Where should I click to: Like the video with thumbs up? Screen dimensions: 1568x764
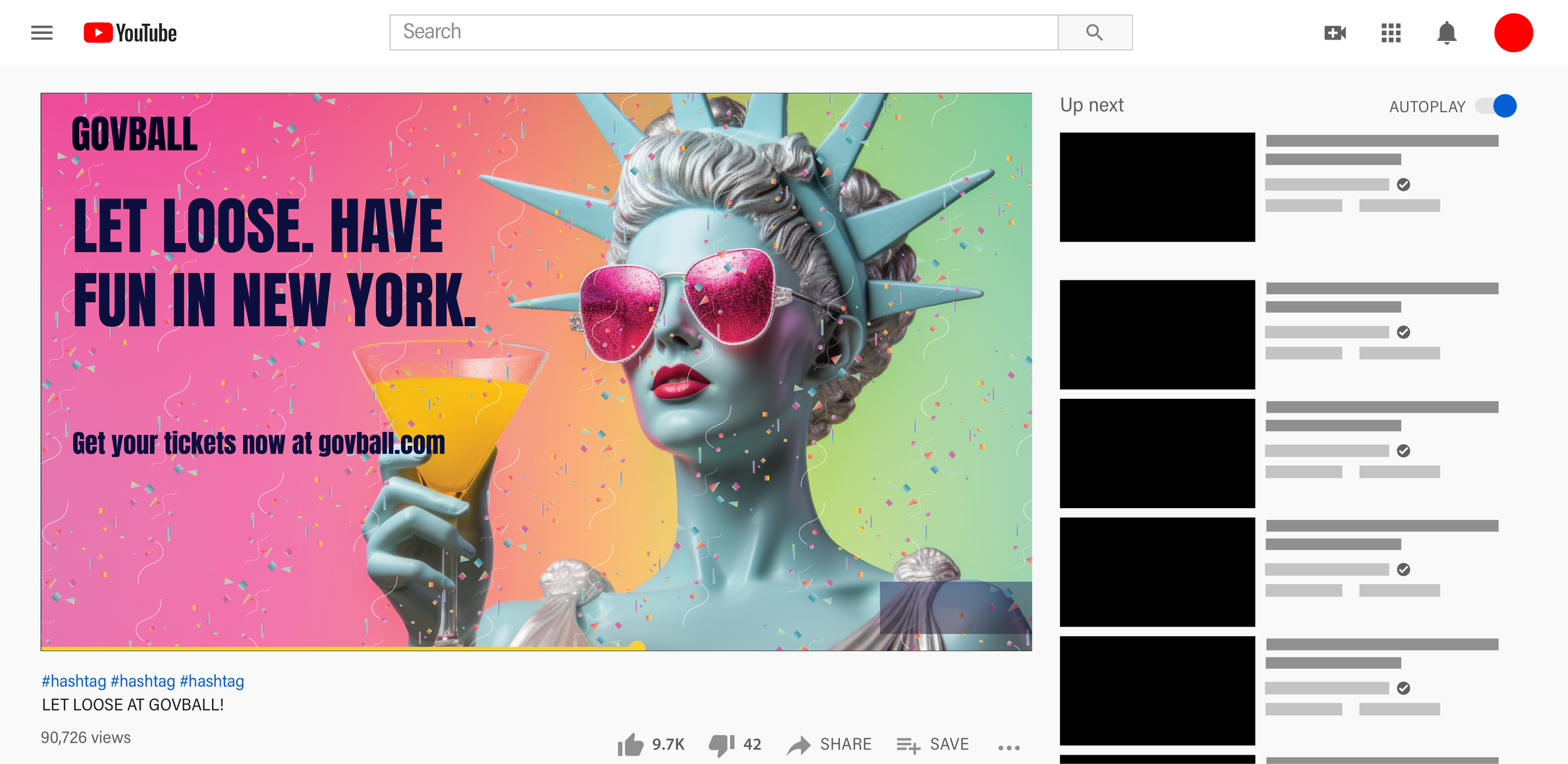tap(631, 745)
